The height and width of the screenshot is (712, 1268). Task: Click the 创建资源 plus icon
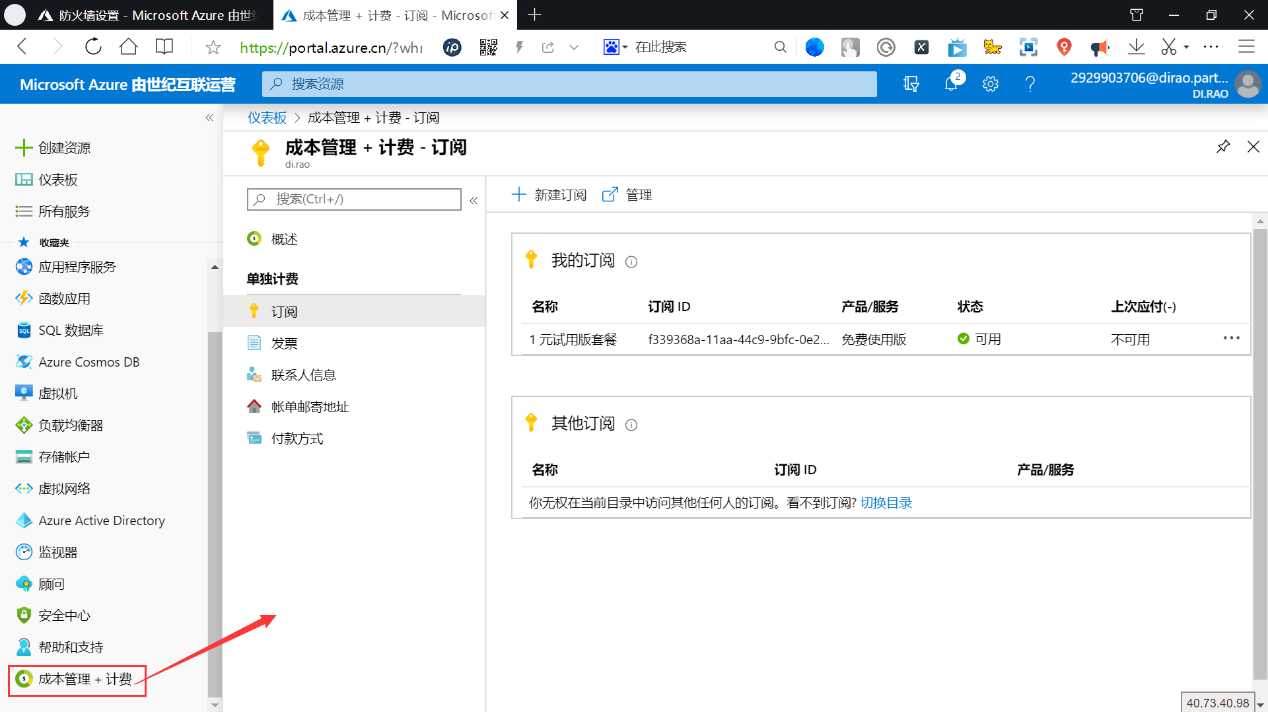pyautogui.click(x=23, y=148)
